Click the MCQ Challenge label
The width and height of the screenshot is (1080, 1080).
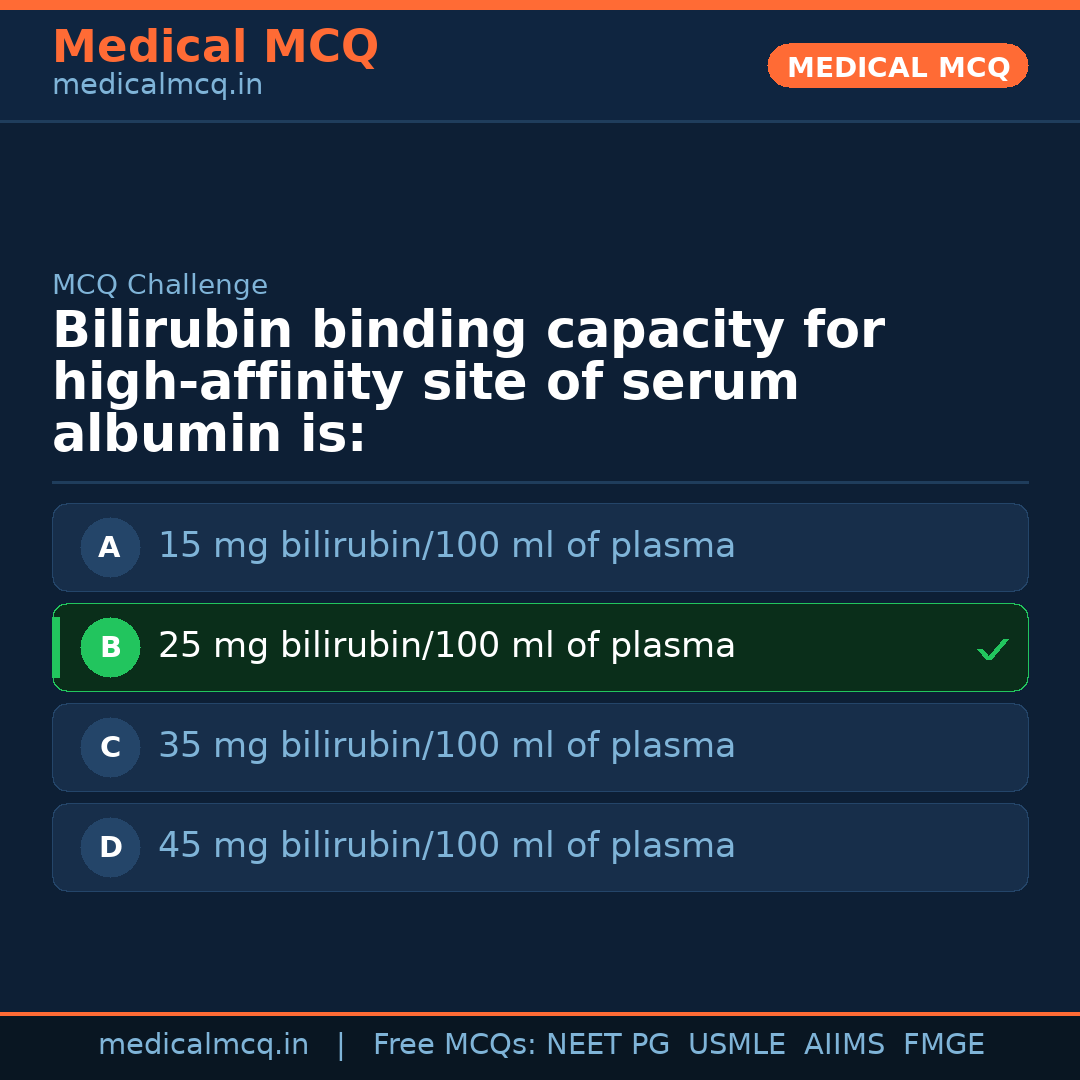(160, 286)
